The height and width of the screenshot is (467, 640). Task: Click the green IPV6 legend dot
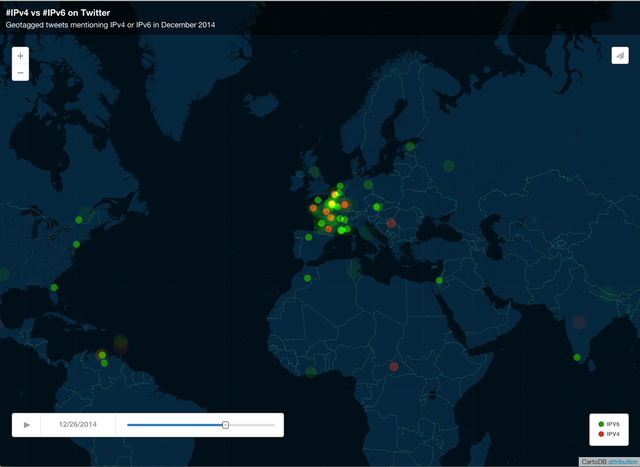pyautogui.click(x=601, y=424)
